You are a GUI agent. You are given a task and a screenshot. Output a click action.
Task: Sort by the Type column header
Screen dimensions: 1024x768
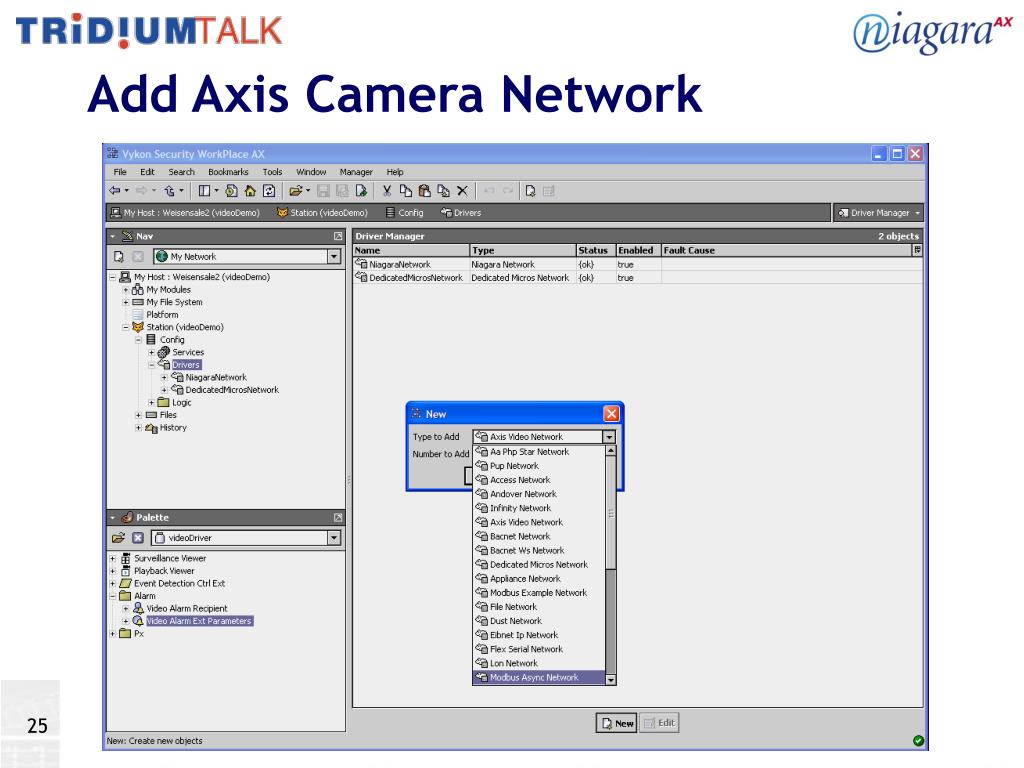point(522,250)
